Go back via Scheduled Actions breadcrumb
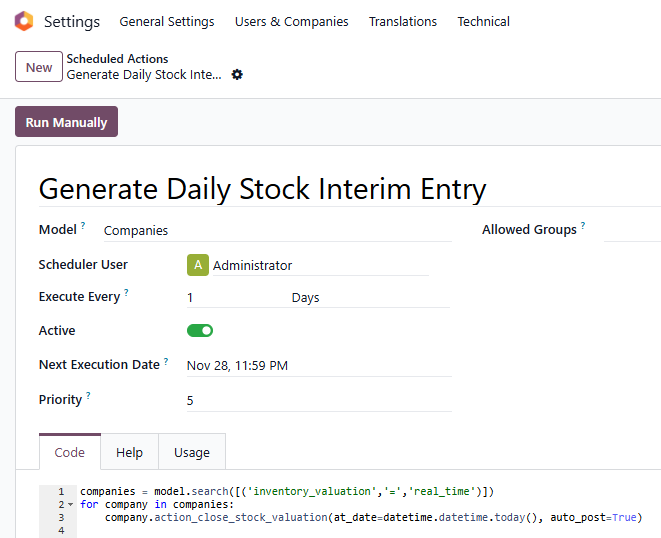 pyautogui.click(x=117, y=59)
